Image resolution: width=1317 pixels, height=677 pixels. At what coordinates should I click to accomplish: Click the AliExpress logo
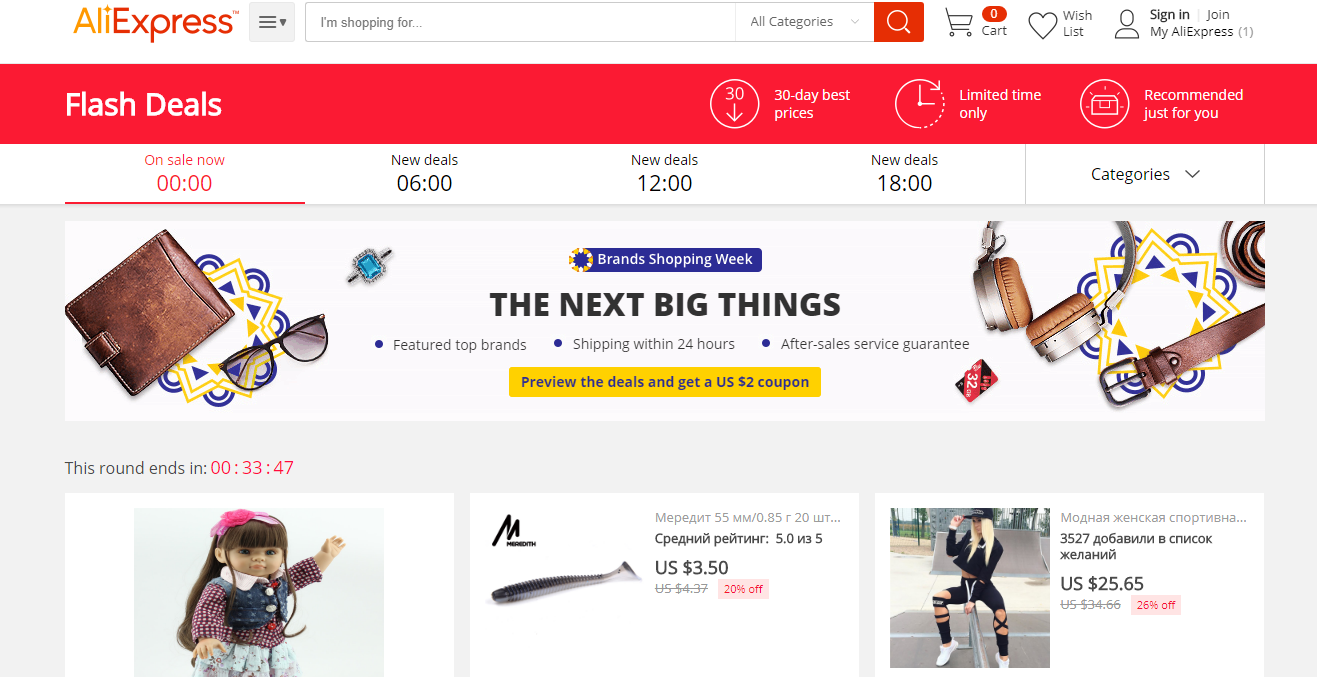tap(156, 22)
